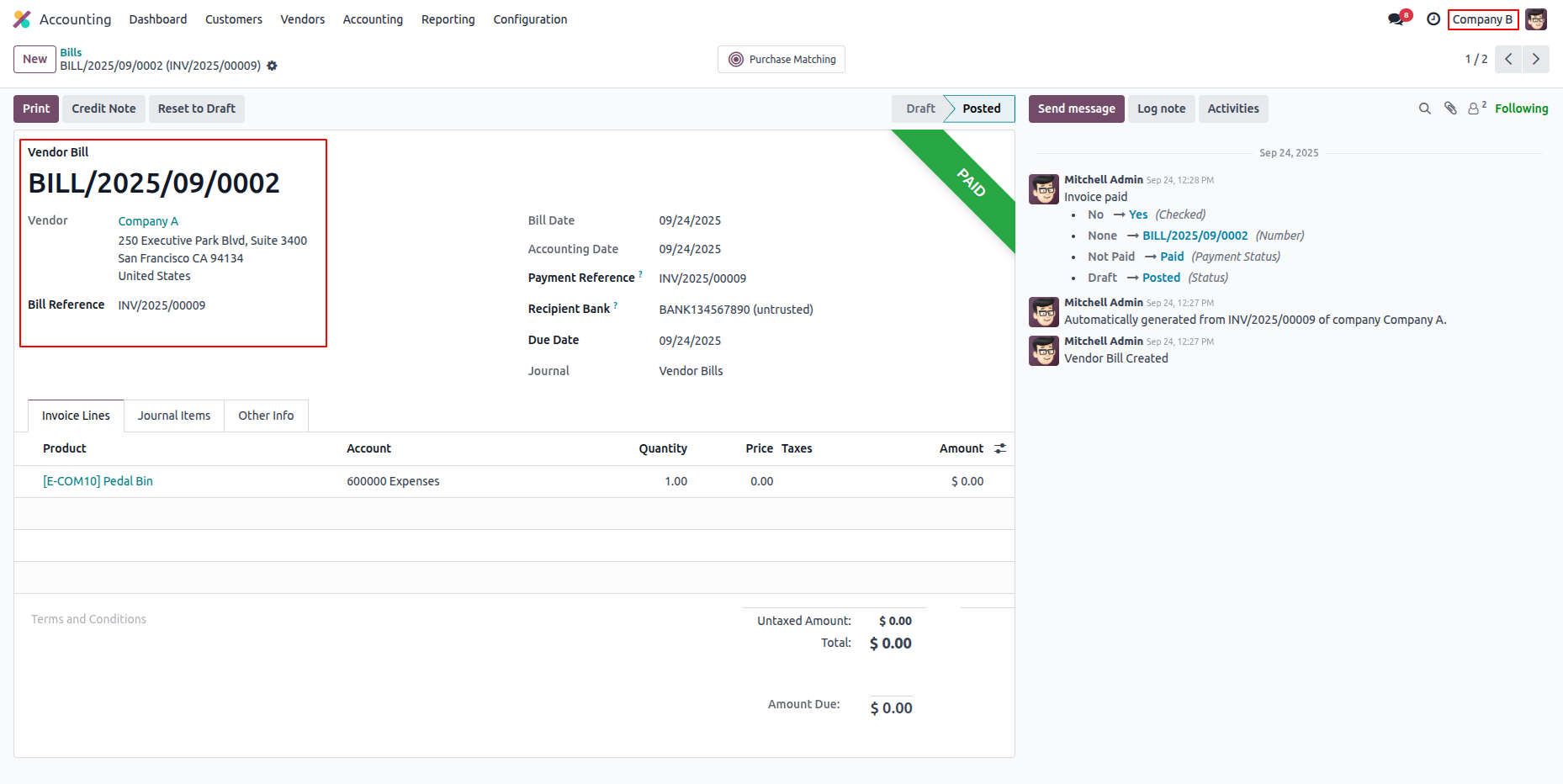1563x784 pixels.
Task: Click the Terms and Conditions field
Action: pyautogui.click(x=87, y=618)
